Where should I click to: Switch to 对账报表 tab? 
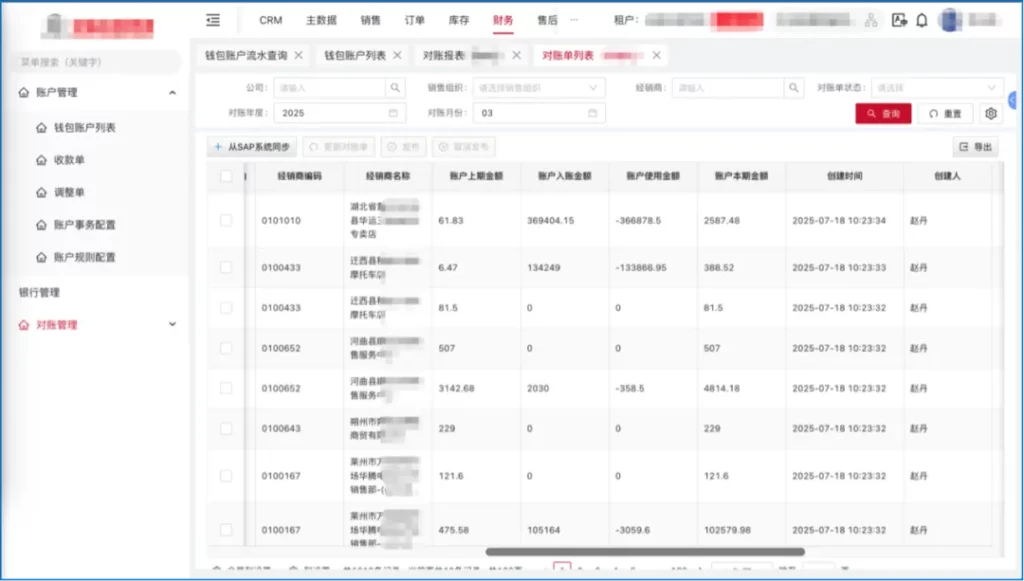click(x=444, y=55)
